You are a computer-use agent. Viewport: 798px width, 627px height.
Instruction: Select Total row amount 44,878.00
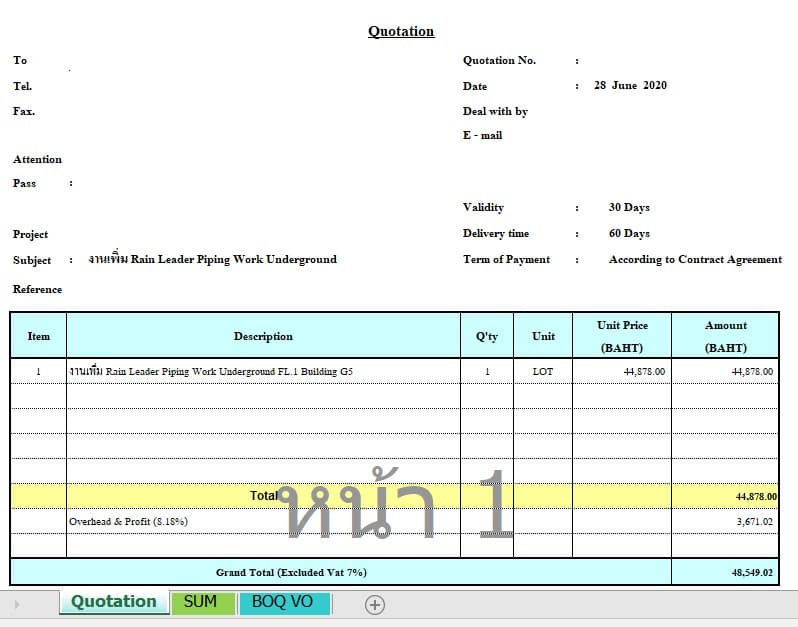[725, 496]
